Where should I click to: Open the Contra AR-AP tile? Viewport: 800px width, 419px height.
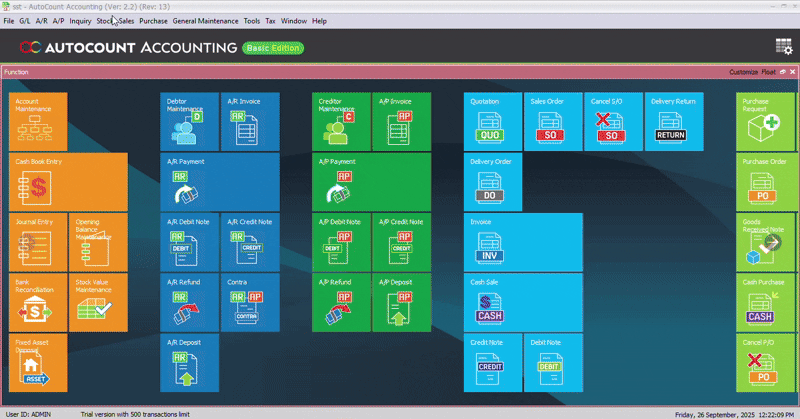[250, 302]
